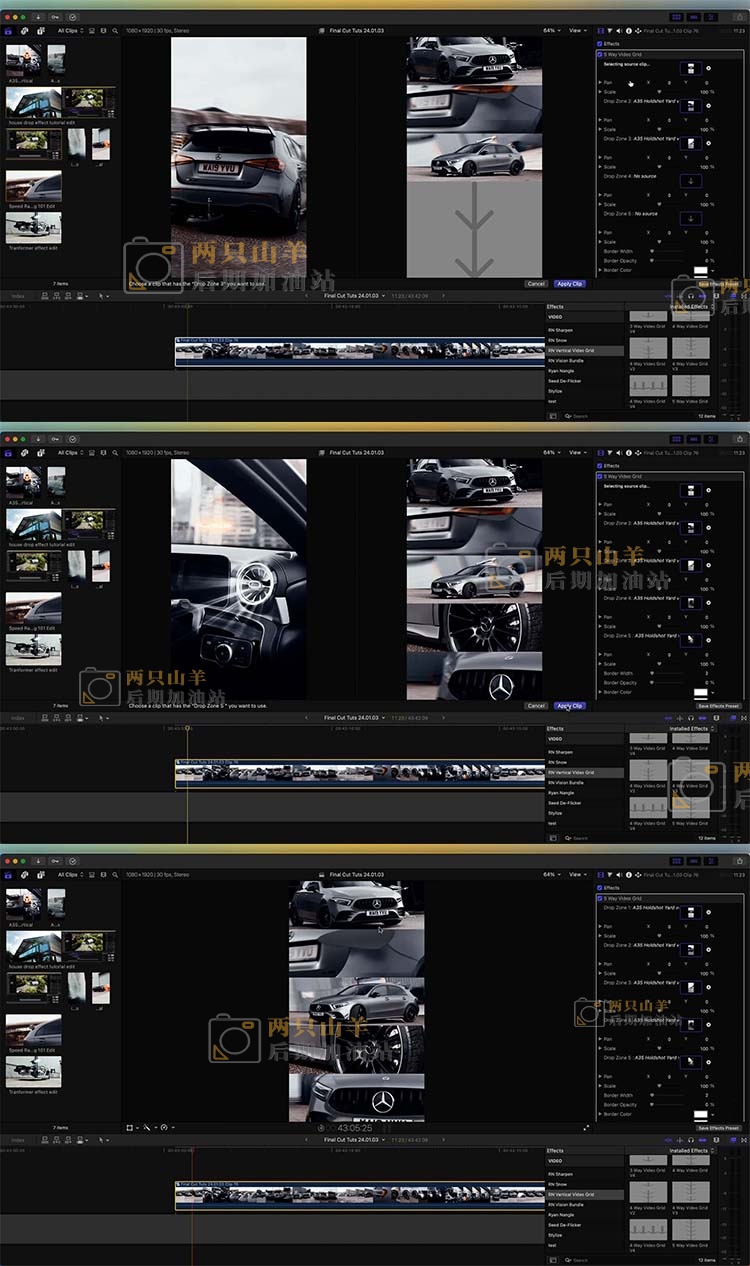
Task: Click Apply Clip in the middle window
Action: [x=569, y=705]
